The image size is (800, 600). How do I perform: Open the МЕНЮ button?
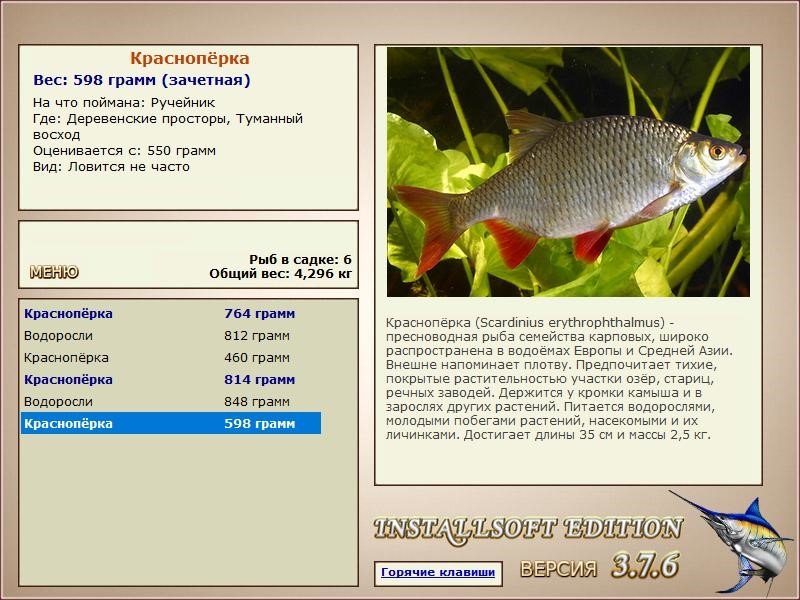(x=54, y=272)
